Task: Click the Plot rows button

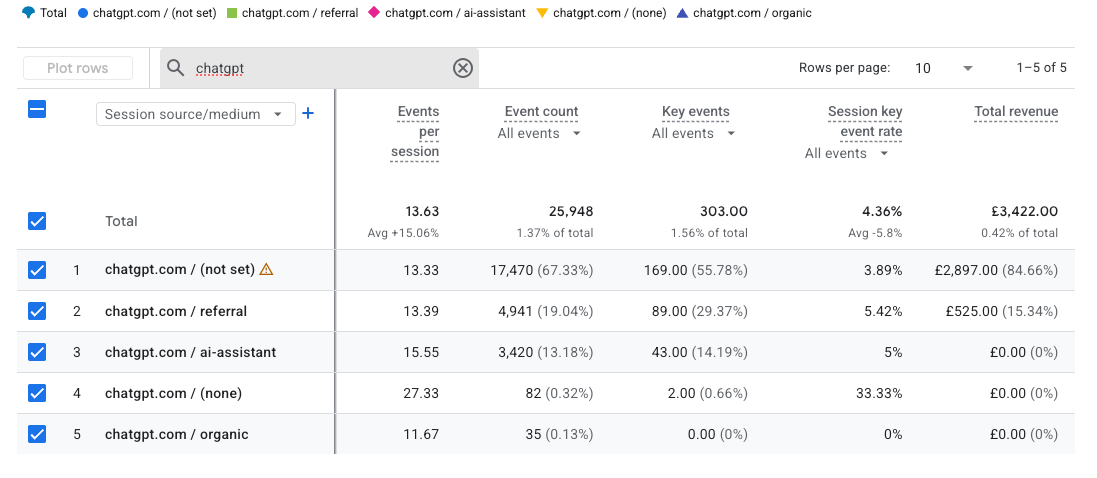Action: [x=78, y=68]
